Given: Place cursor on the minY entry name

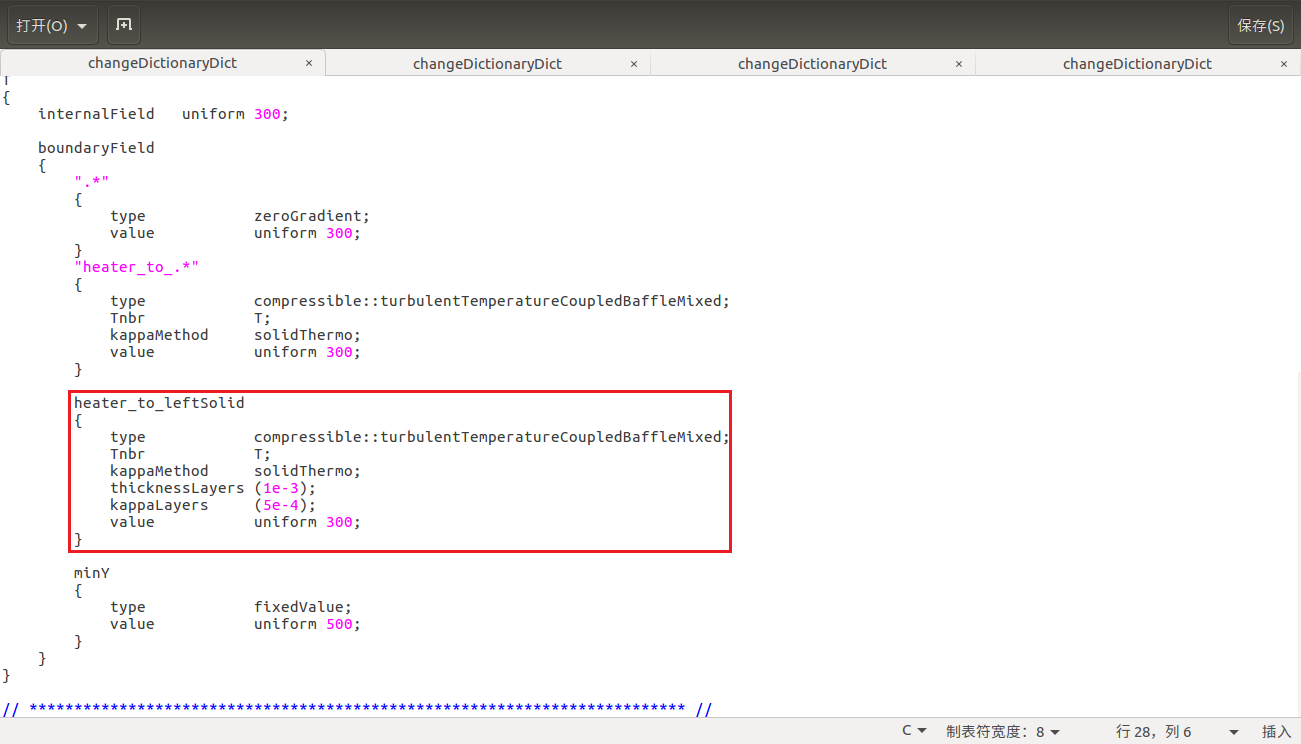Looking at the screenshot, I should tap(91, 573).
